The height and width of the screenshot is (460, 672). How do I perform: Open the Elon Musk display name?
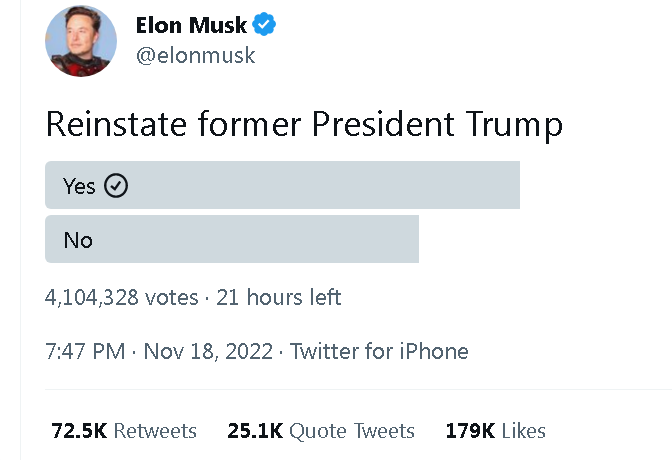[x=191, y=25]
